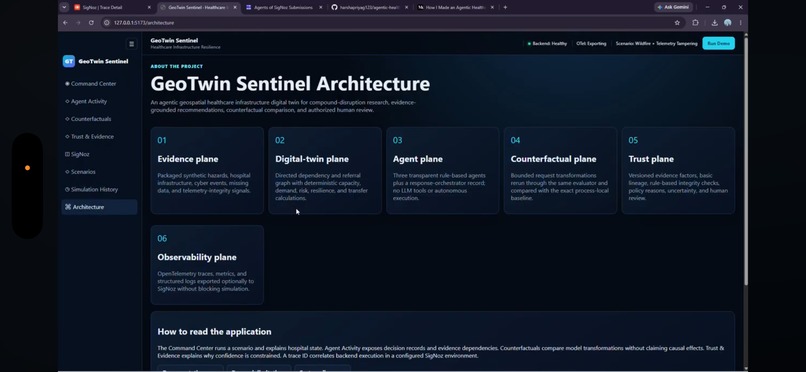Bookmark this page with the star icon
The width and height of the screenshot is (806, 372).
677,23
